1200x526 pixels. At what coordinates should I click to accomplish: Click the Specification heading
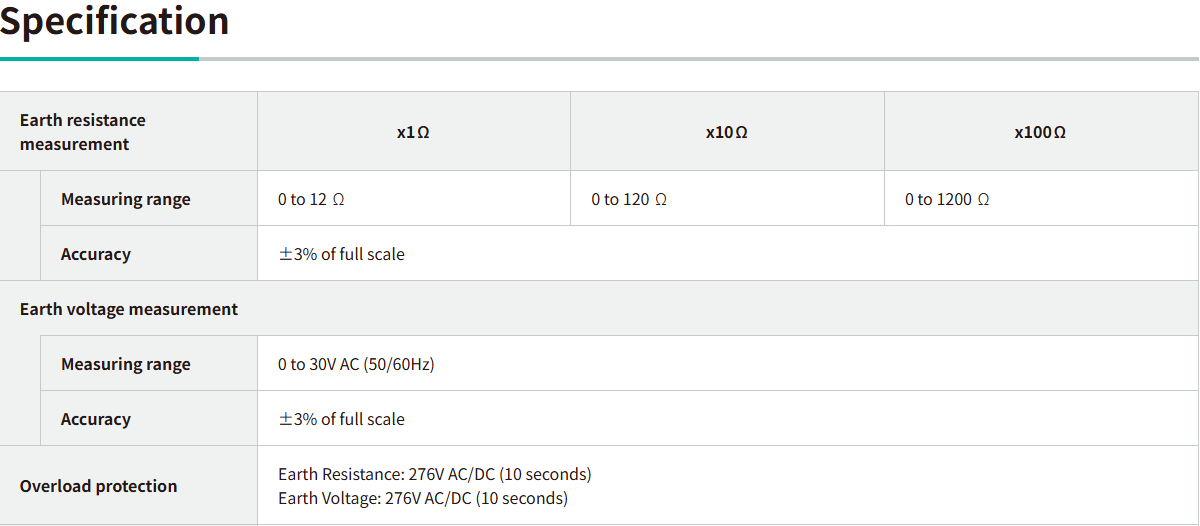point(114,21)
